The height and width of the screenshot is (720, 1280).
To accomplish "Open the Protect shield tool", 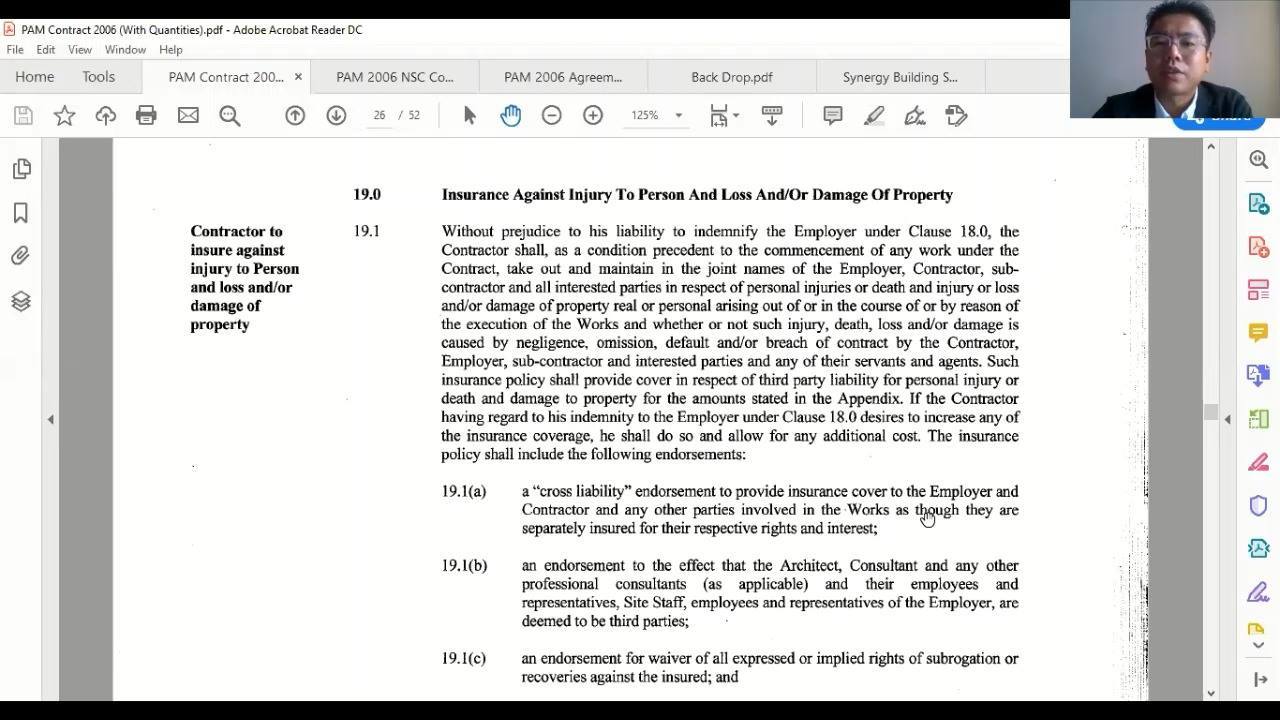I will point(1258,505).
